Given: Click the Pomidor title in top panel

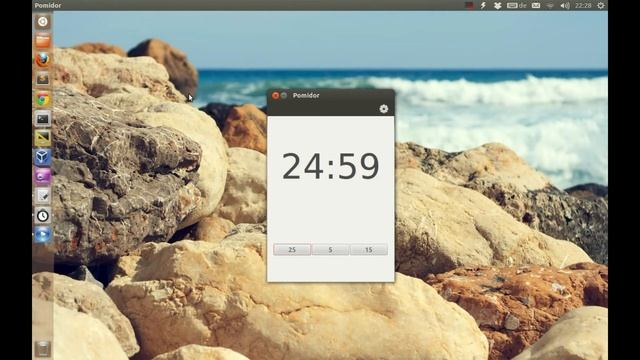Looking at the screenshot, I should click(48, 5).
